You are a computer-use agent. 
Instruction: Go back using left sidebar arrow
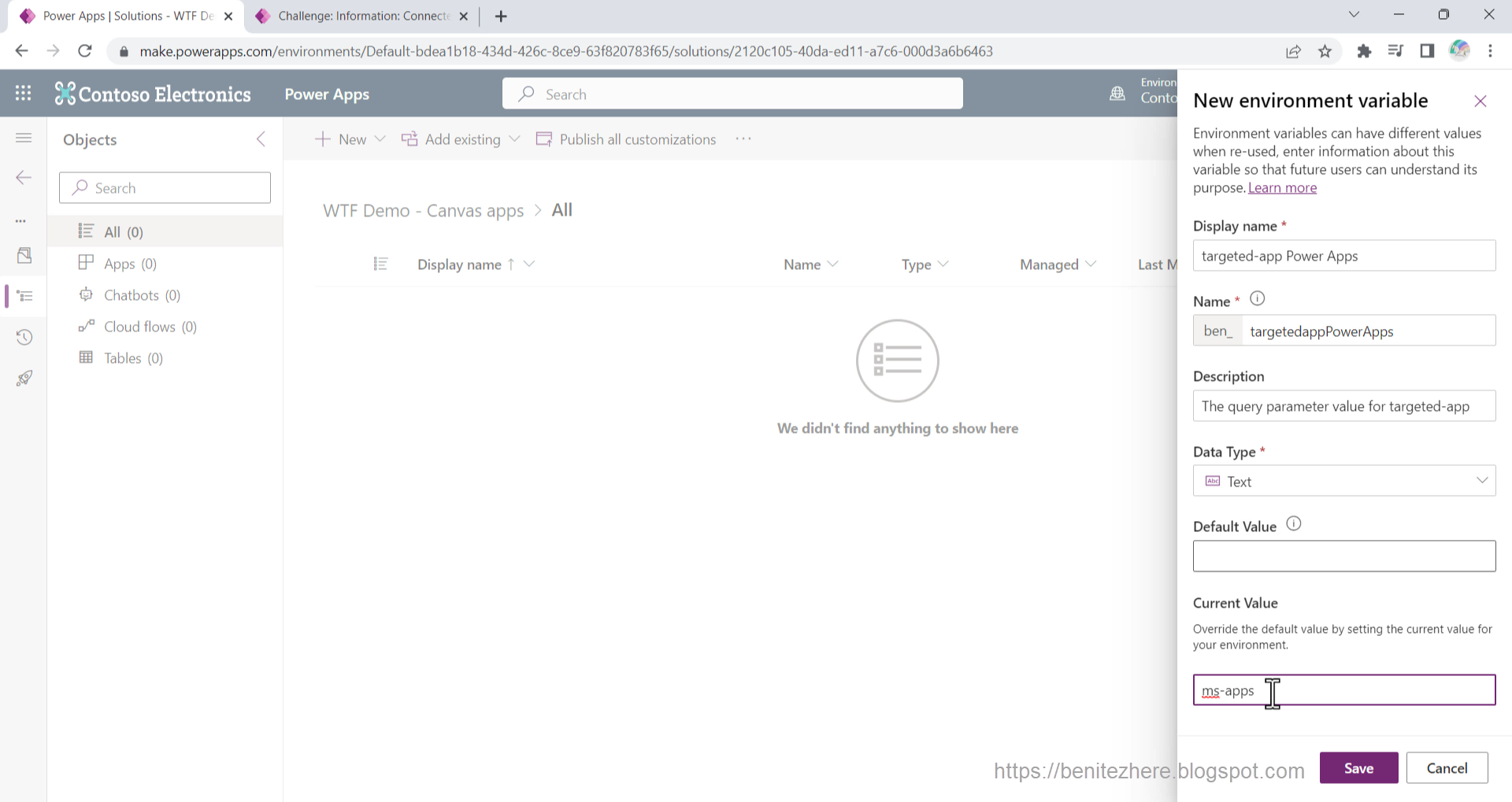(24, 177)
